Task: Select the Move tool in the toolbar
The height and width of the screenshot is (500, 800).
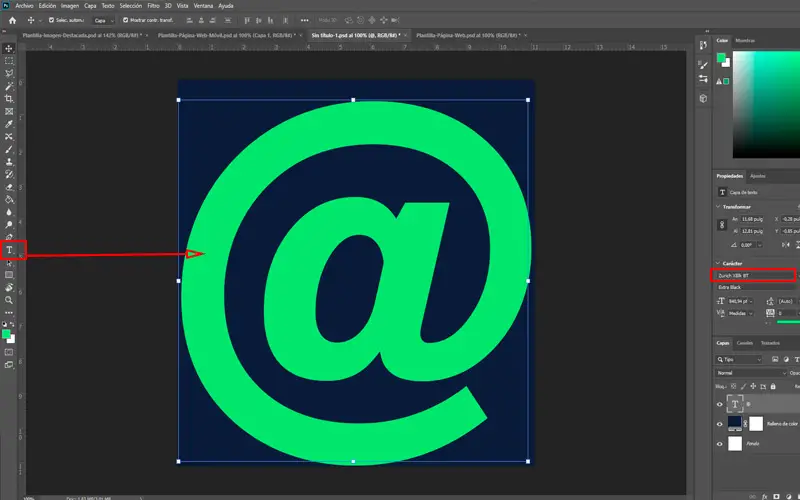Action: coord(9,48)
